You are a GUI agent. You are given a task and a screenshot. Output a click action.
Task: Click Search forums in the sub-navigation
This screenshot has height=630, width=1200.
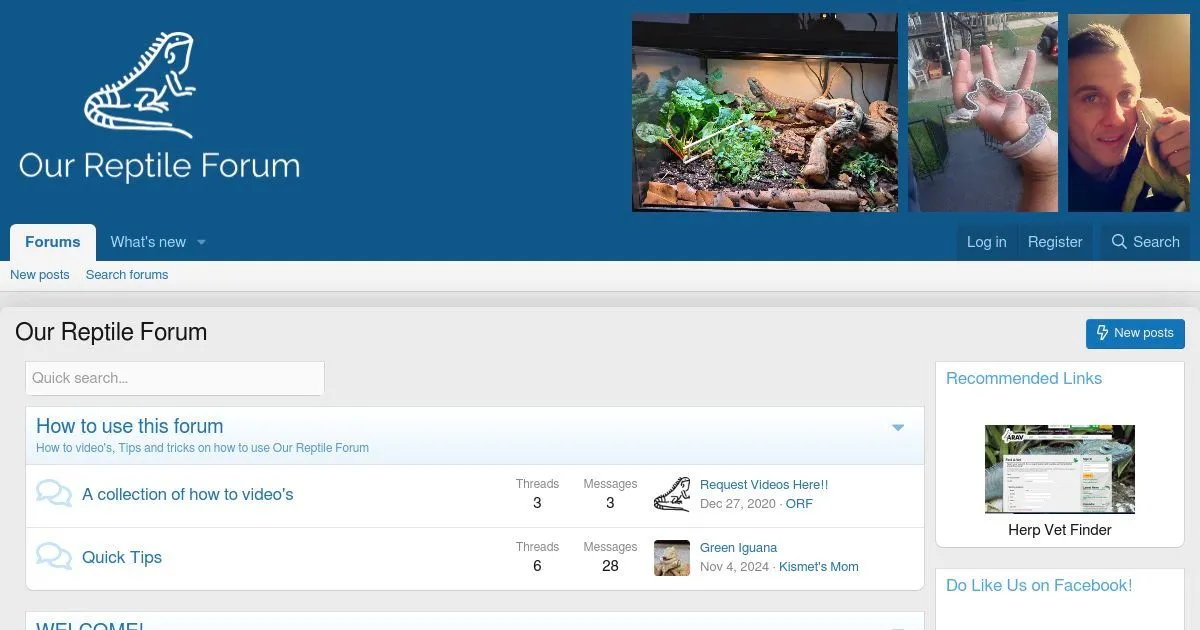pos(127,275)
